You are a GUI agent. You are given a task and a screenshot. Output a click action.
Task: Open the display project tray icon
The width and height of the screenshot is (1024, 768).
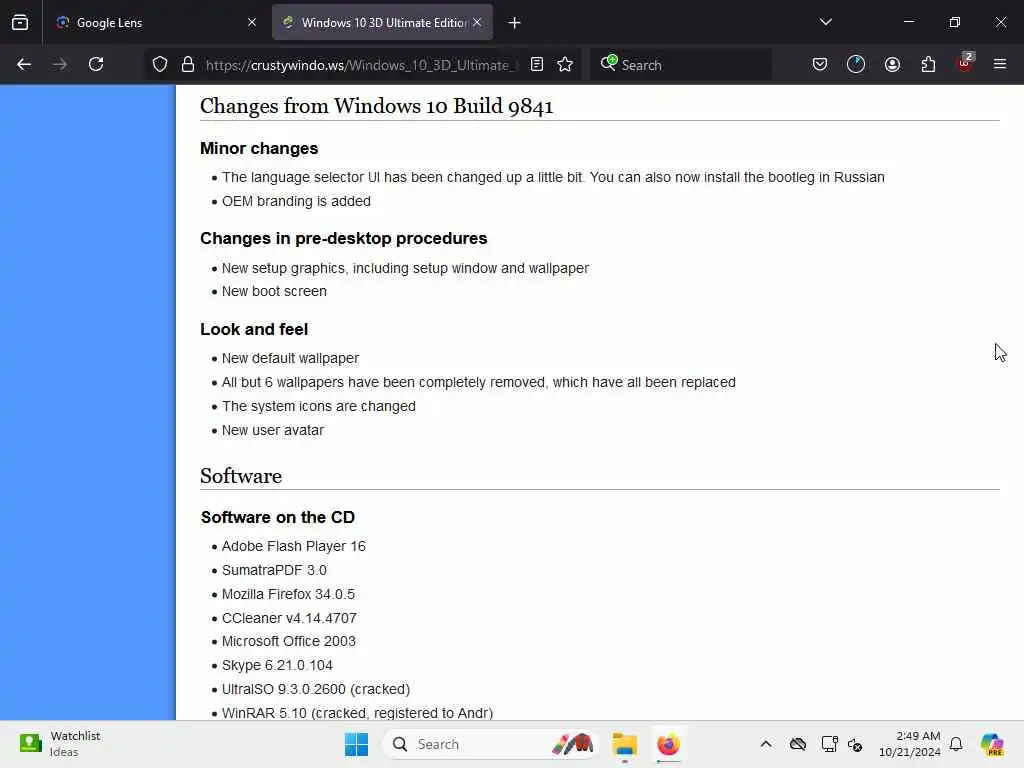point(829,744)
